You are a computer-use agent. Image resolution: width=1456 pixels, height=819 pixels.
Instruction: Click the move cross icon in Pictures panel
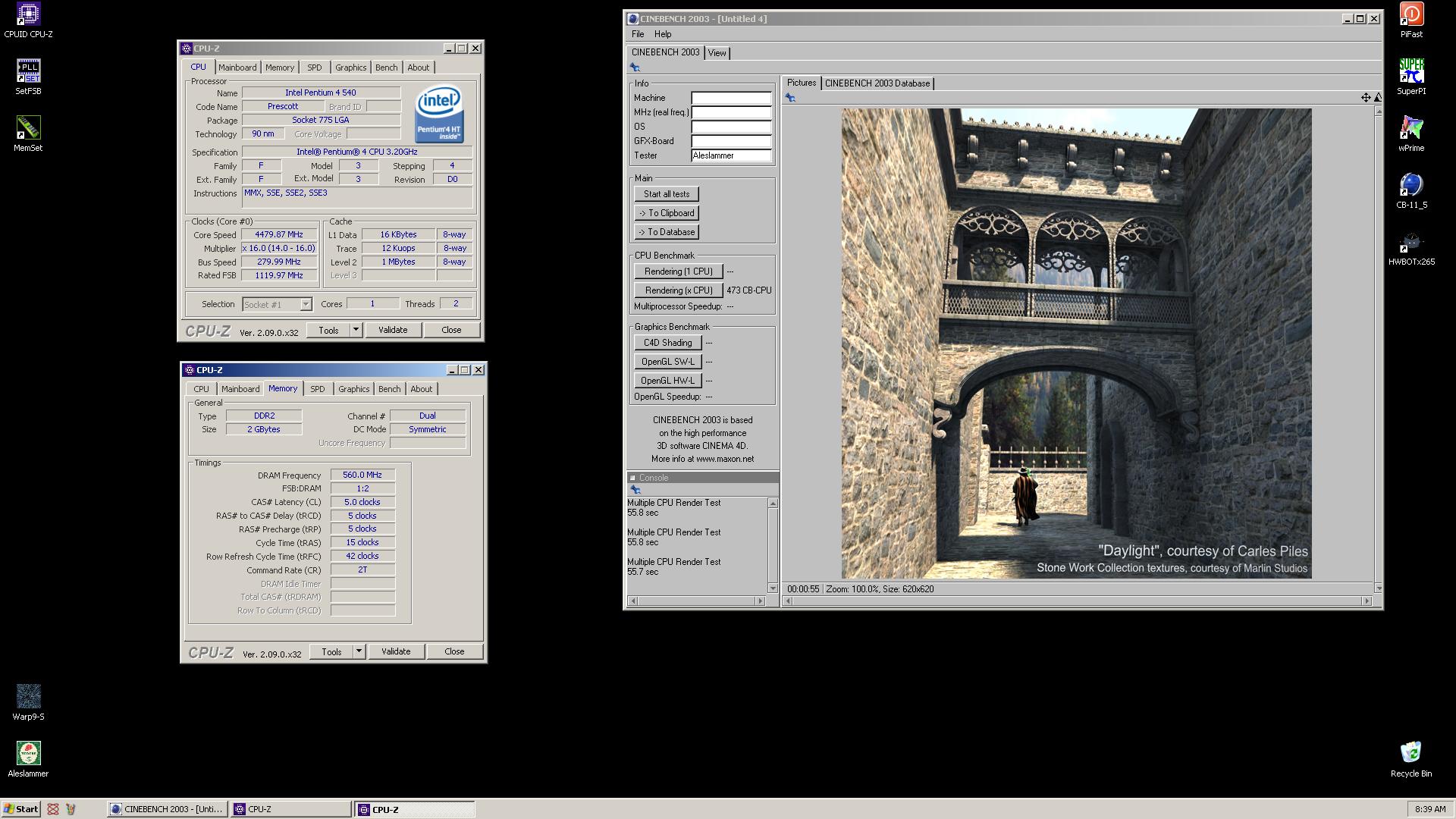[x=1365, y=97]
